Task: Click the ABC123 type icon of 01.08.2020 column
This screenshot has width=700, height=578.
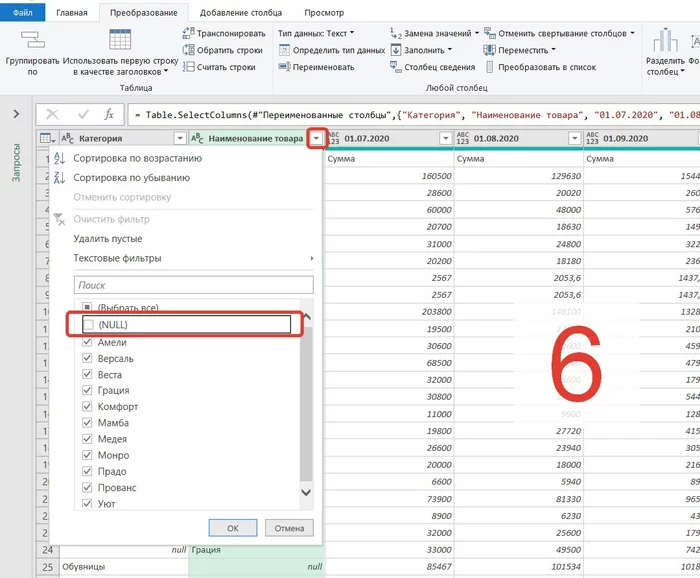Action: click(463, 138)
